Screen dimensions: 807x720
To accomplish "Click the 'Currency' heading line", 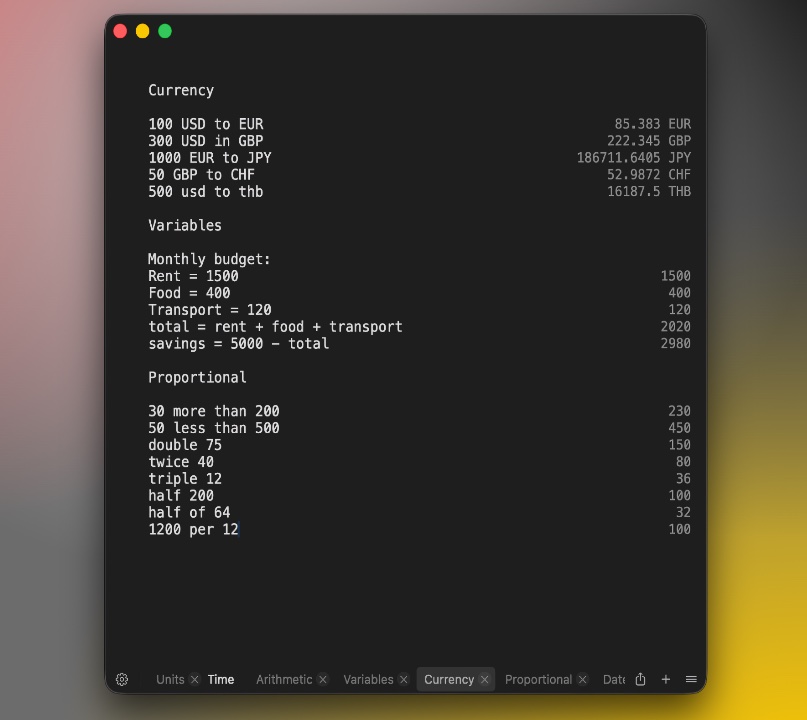I will pos(181,91).
